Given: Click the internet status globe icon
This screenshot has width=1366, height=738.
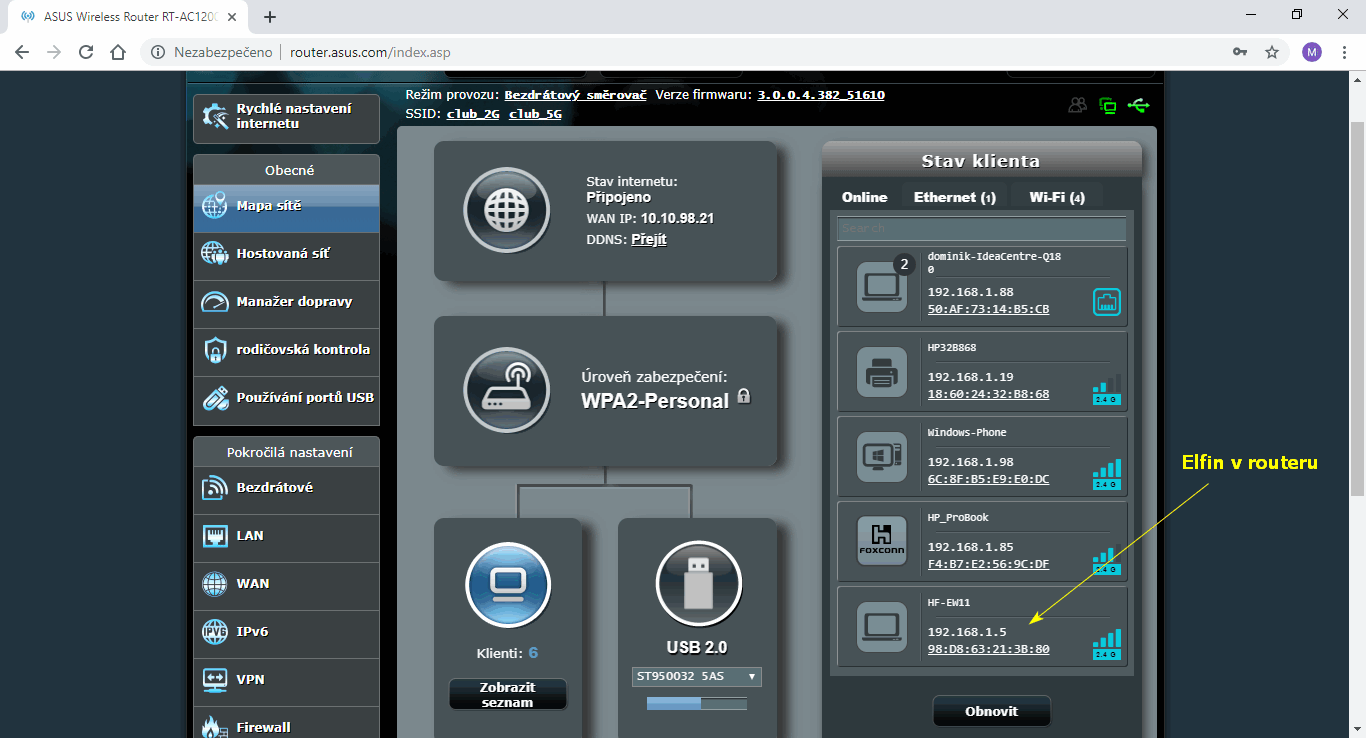Looking at the screenshot, I should [506, 211].
